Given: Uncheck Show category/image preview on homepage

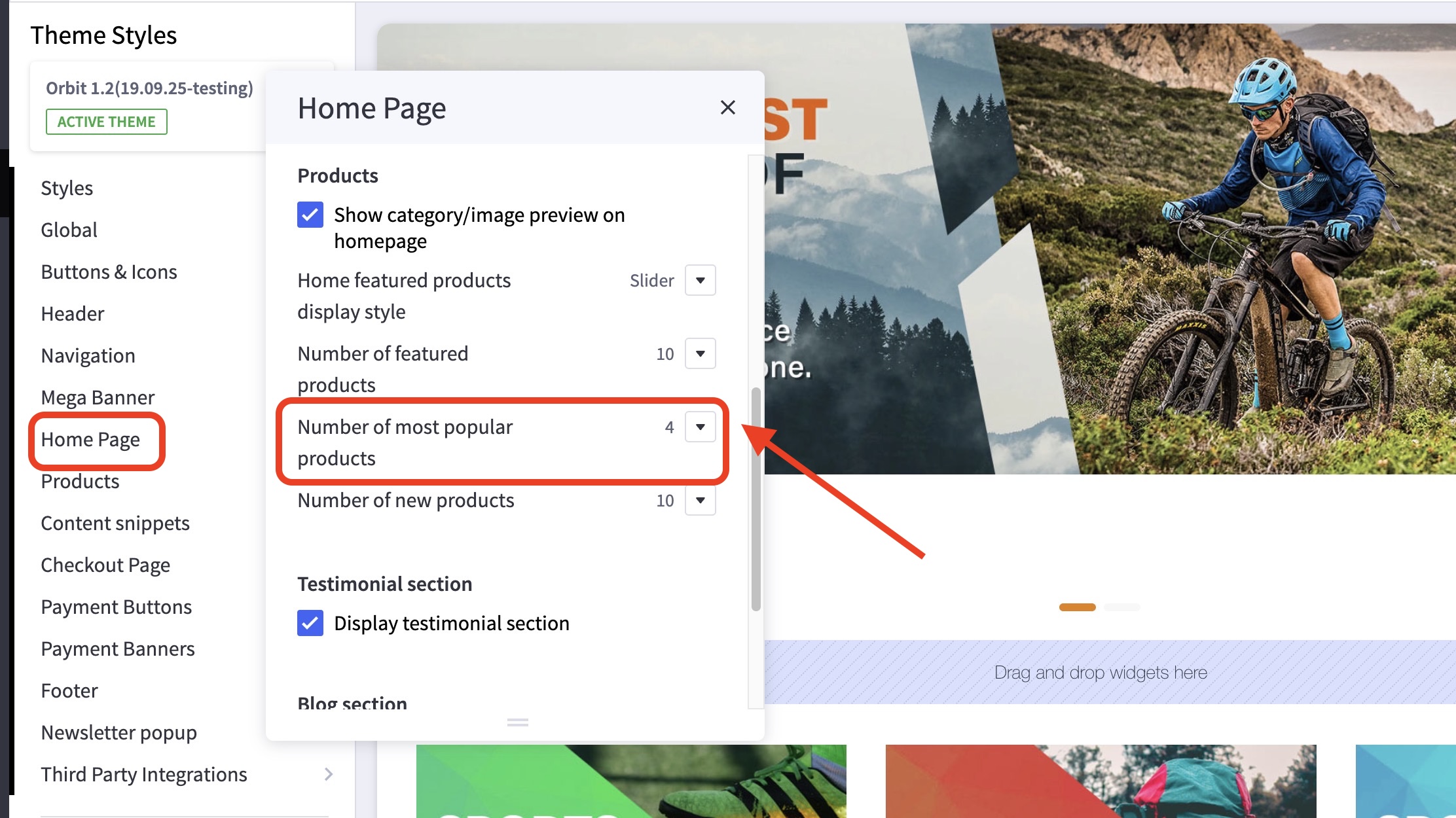Looking at the screenshot, I should 310,215.
